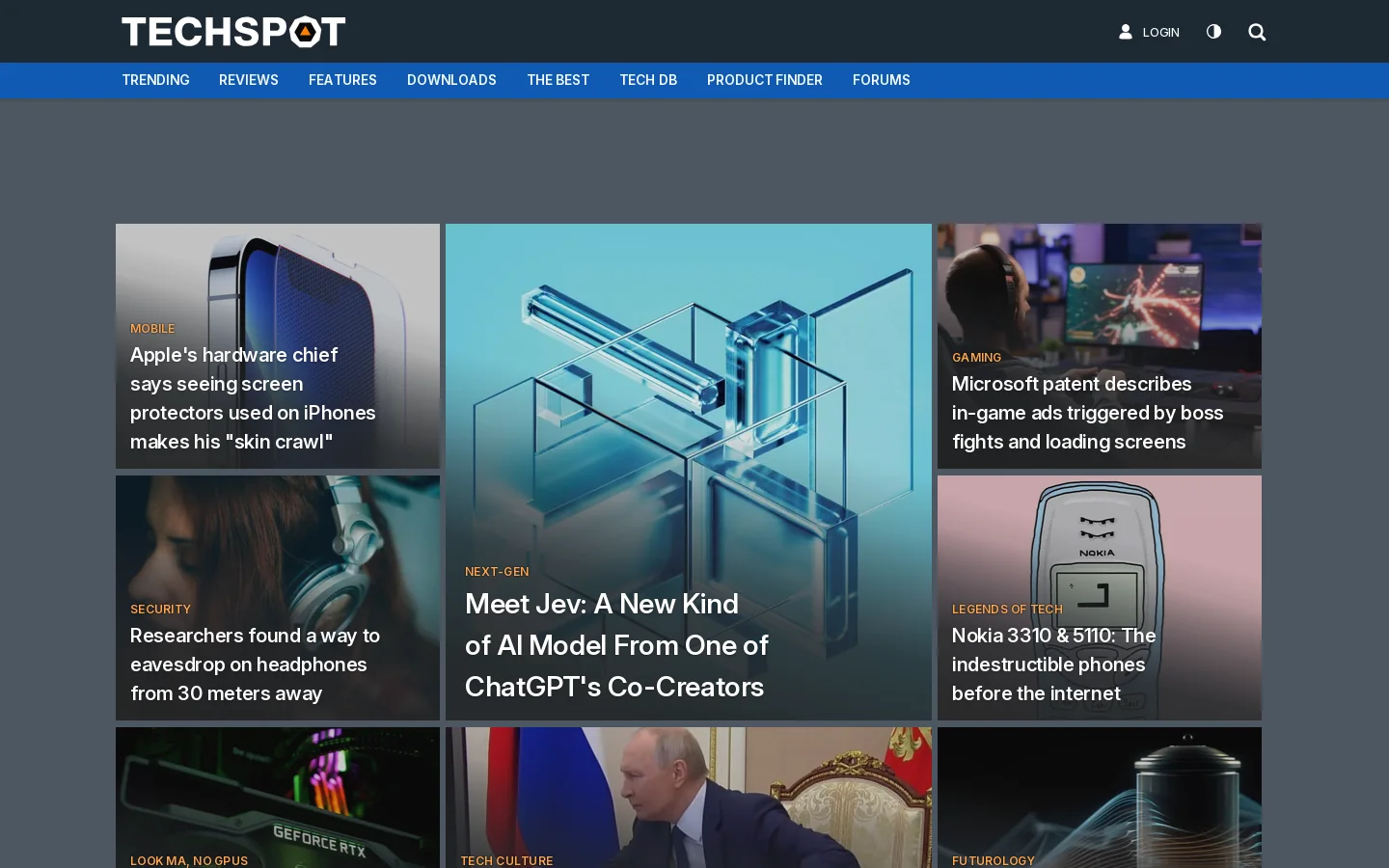Viewport: 1389px width, 868px height.
Task: Open the SECURITY category label
Action: coord(160,610)
